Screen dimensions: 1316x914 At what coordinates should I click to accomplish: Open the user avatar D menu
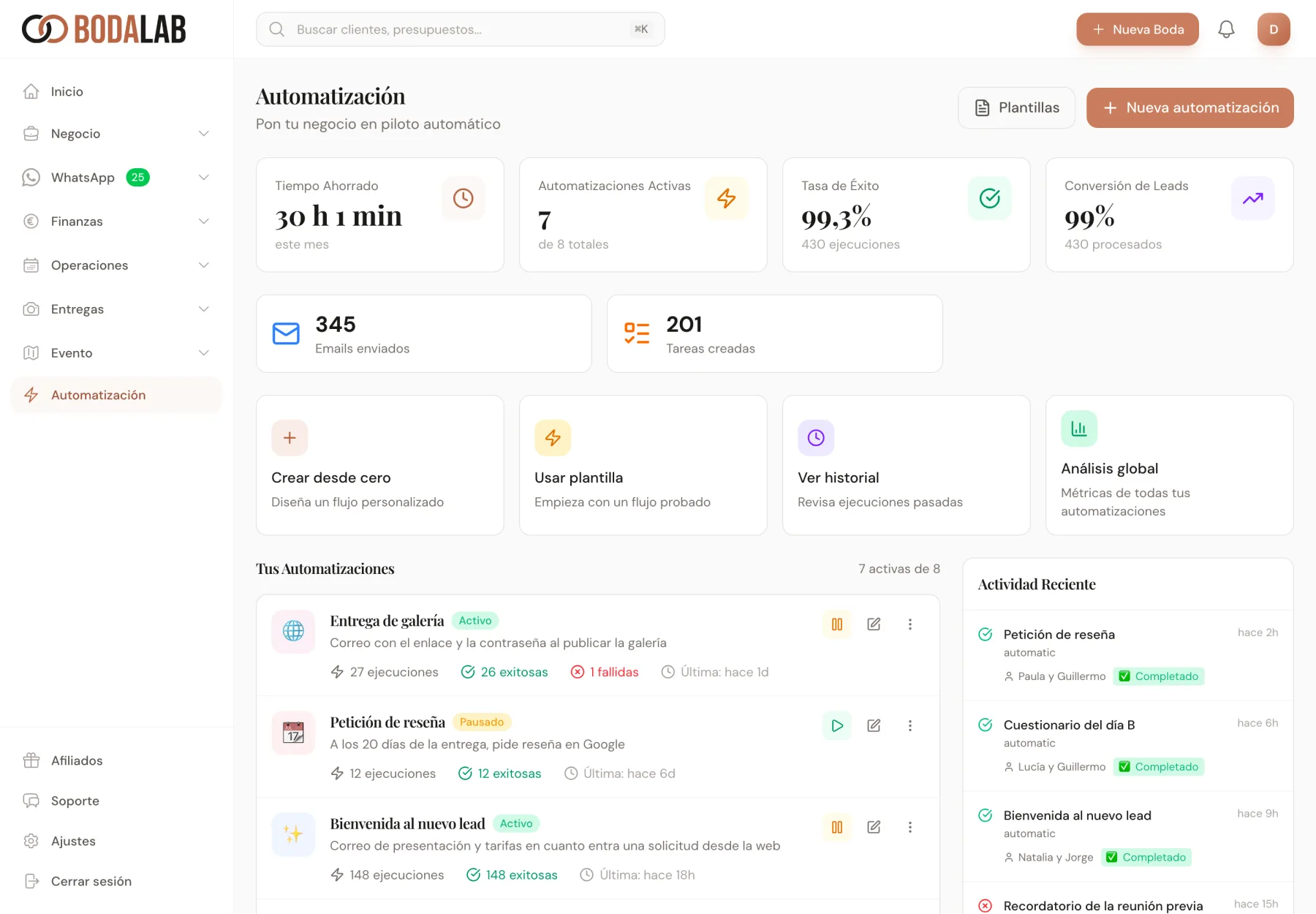point(1274,29)
